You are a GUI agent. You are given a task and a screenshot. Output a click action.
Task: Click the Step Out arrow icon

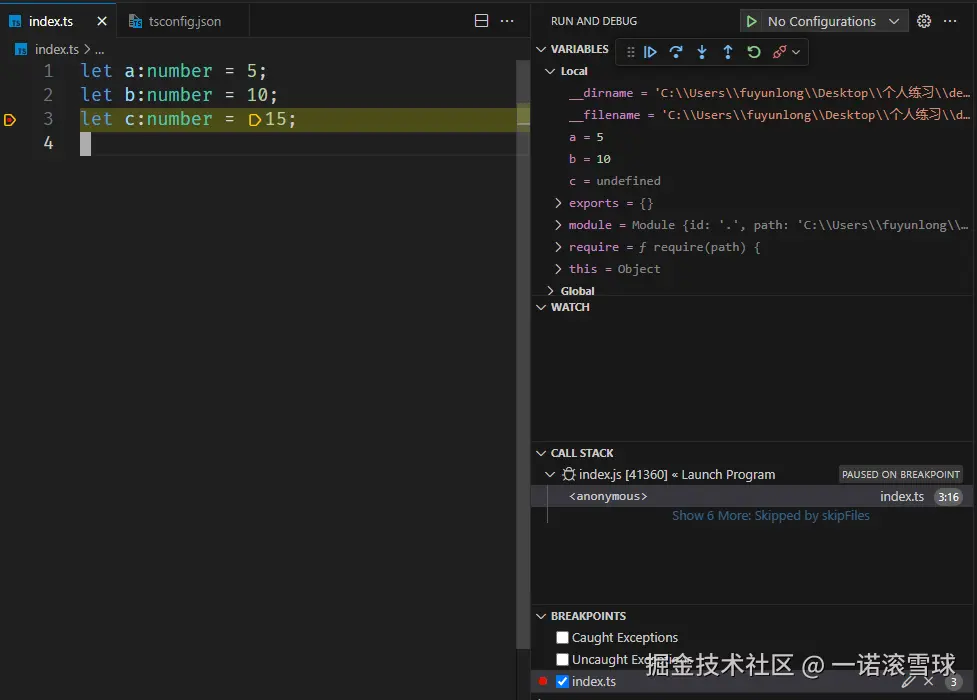click(727, 52)
